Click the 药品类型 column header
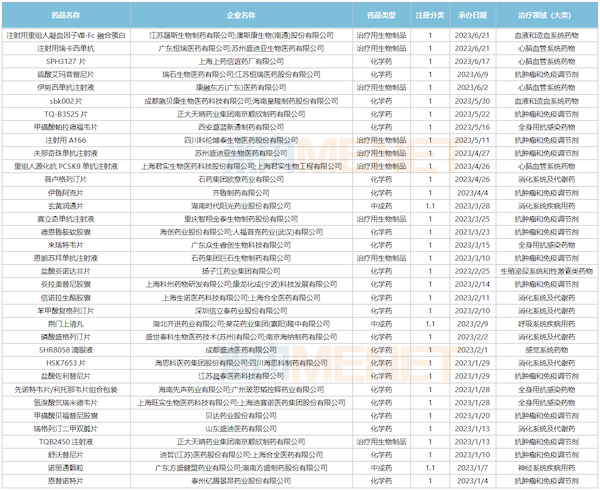Screen dimensions: 600x490 [x=381, y=15]
